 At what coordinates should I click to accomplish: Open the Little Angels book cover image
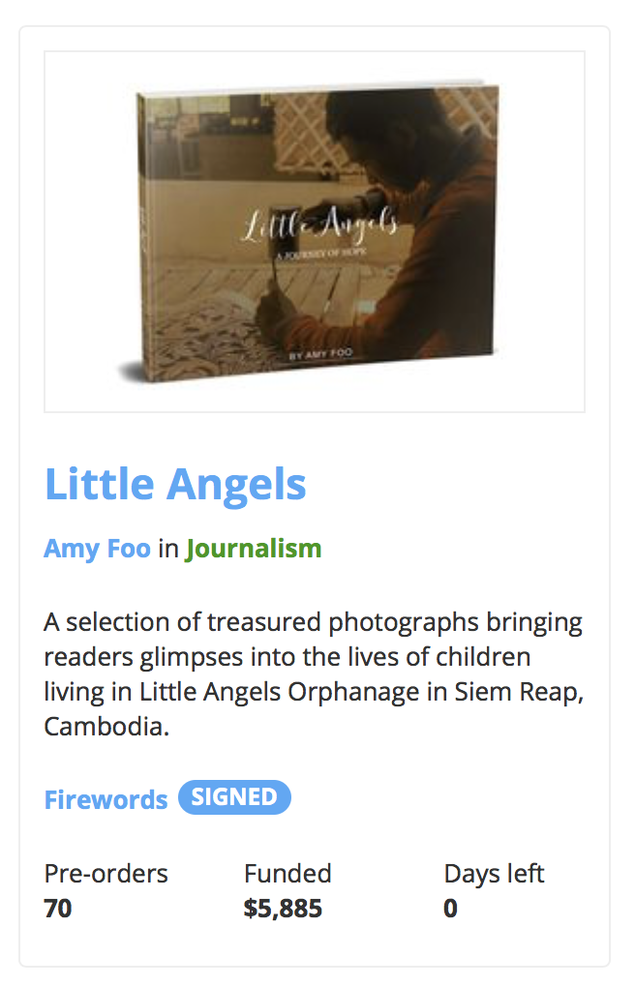(314, 232)
